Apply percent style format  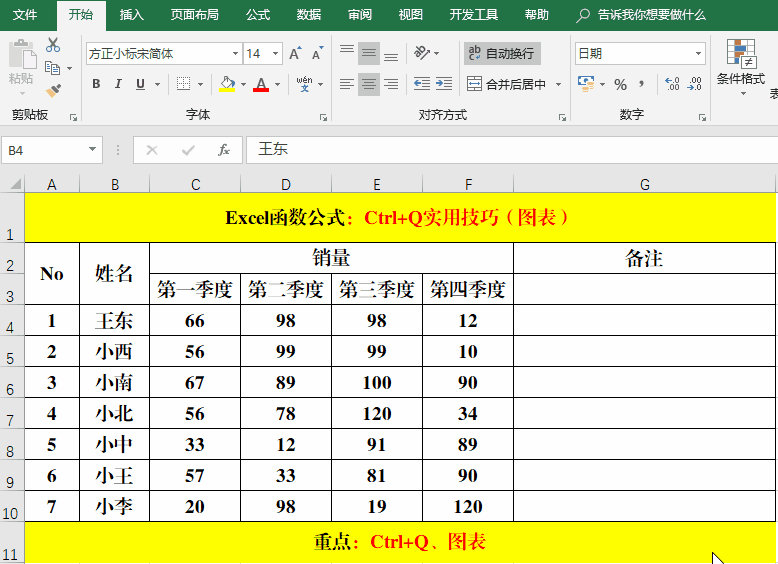click(620, 84)
